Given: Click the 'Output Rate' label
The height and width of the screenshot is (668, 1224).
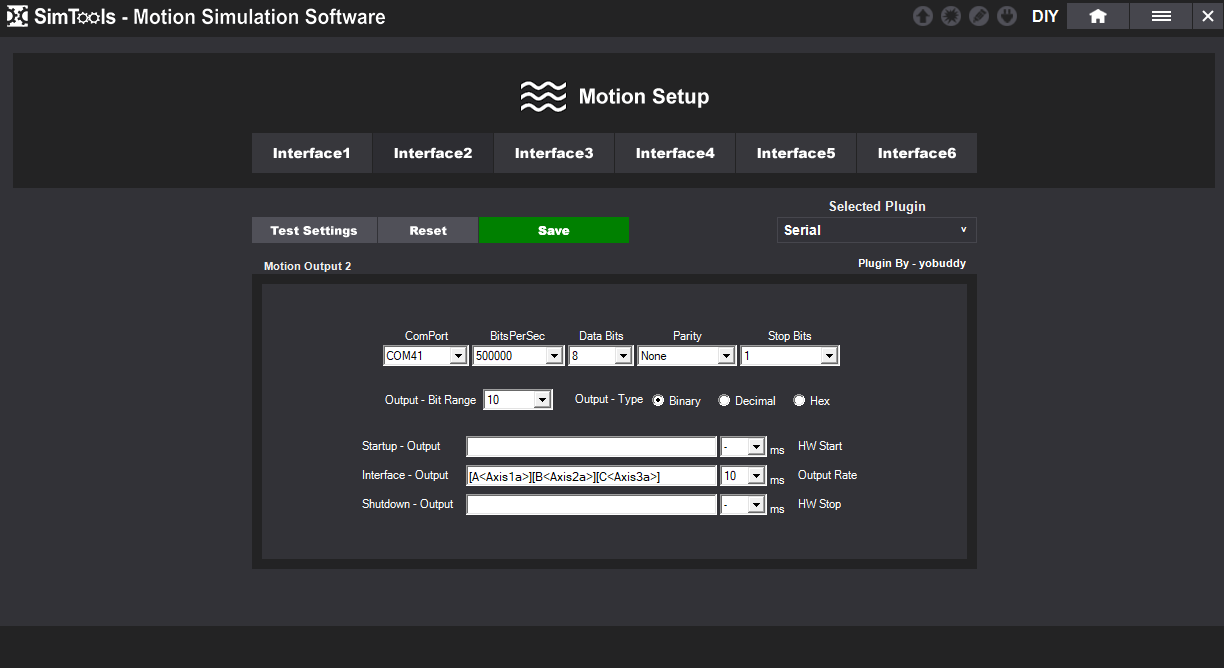Looking at the screenshot, I should pyautogui.click(x=827, y=475).
